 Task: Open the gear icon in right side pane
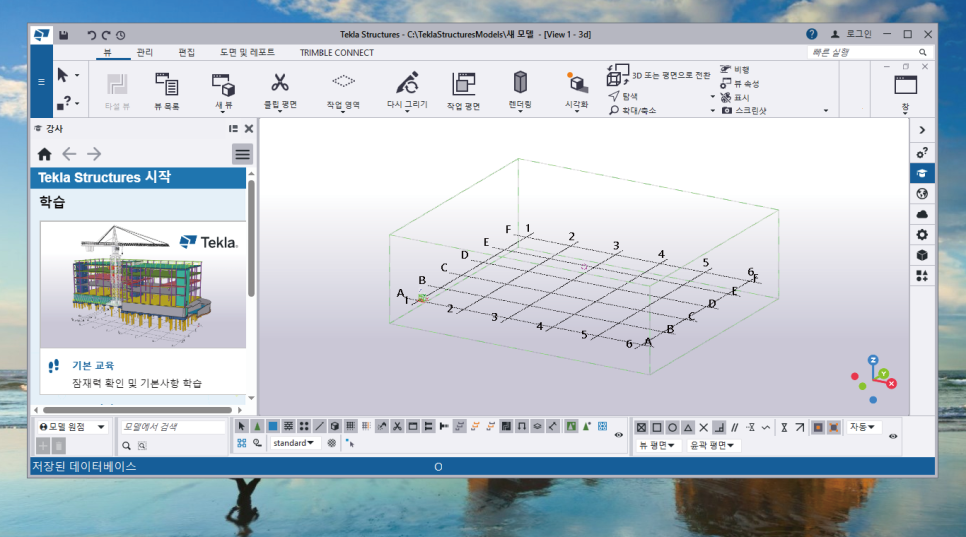[x=922, y=235]
